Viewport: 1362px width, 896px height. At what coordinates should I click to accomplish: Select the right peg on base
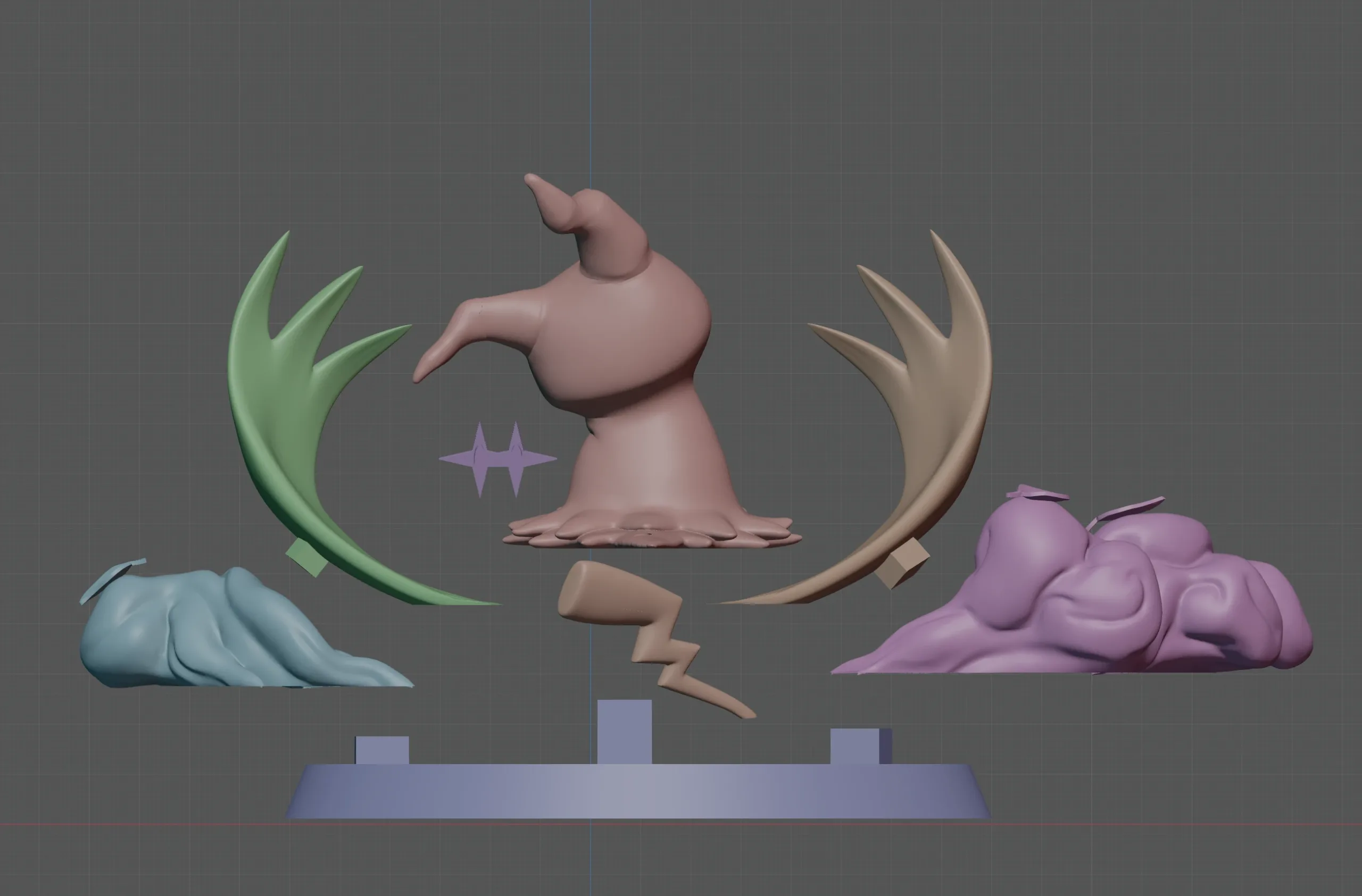coord(861,746)
